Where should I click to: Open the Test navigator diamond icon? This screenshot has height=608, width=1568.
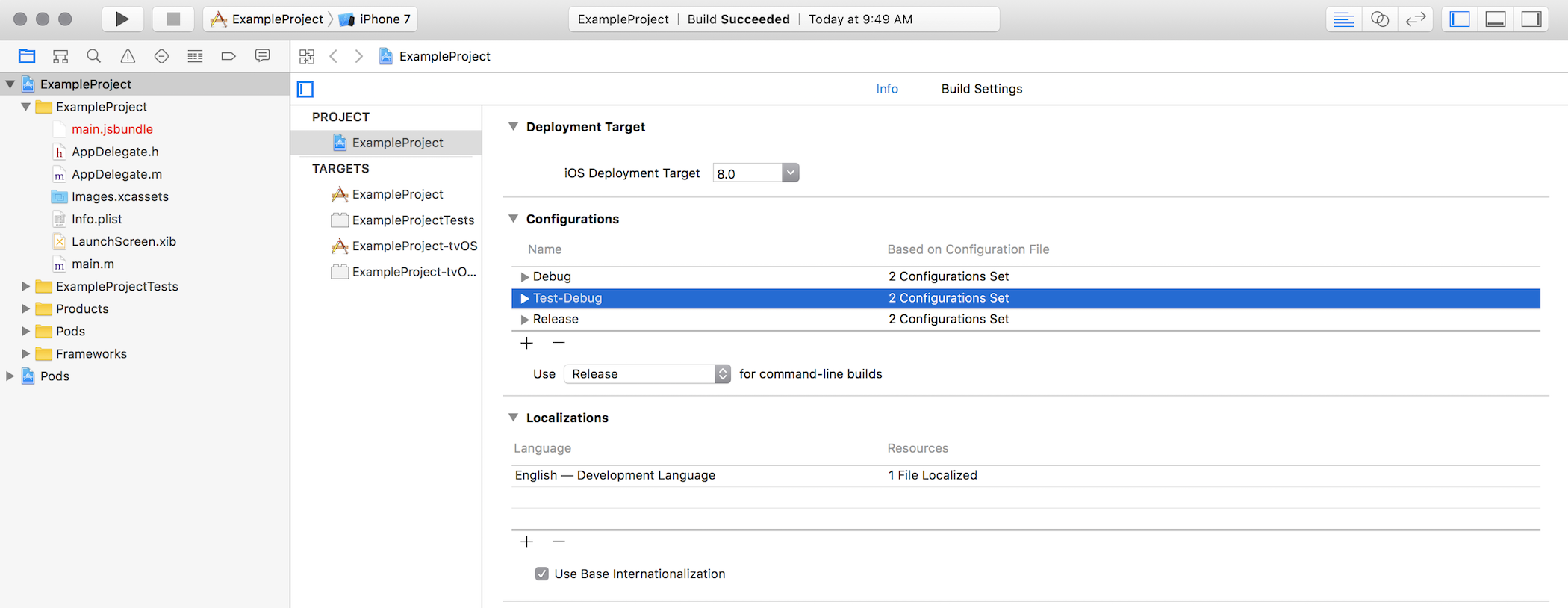[x=161, y=56]
